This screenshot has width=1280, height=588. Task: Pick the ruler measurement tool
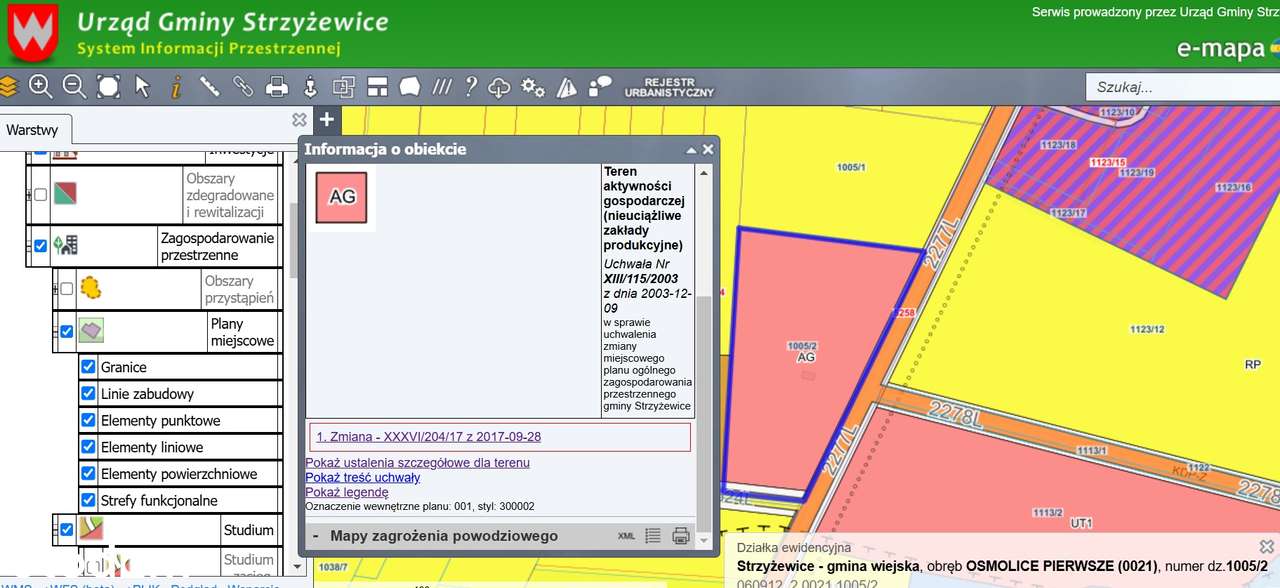coord(209,87)
